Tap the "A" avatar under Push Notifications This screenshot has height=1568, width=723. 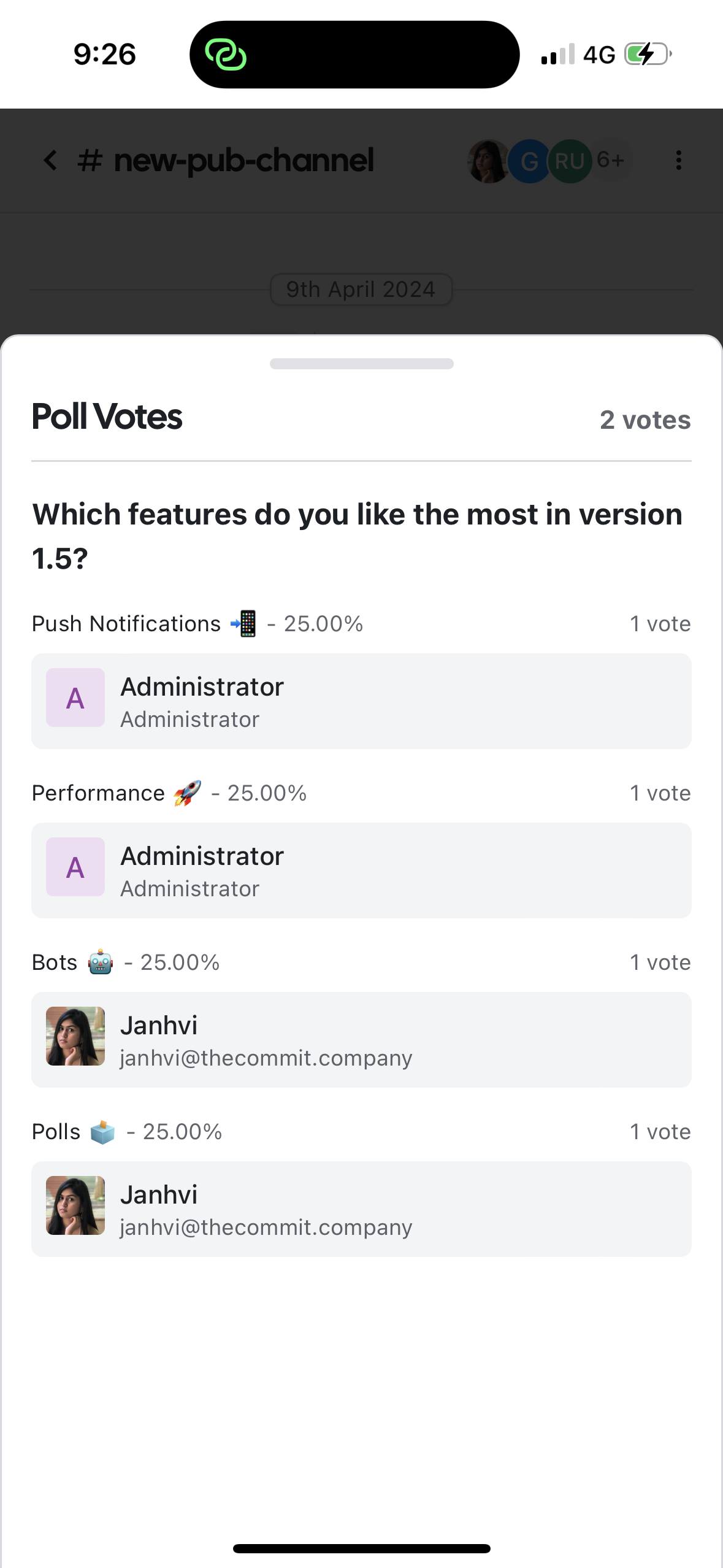coord(75,698)
